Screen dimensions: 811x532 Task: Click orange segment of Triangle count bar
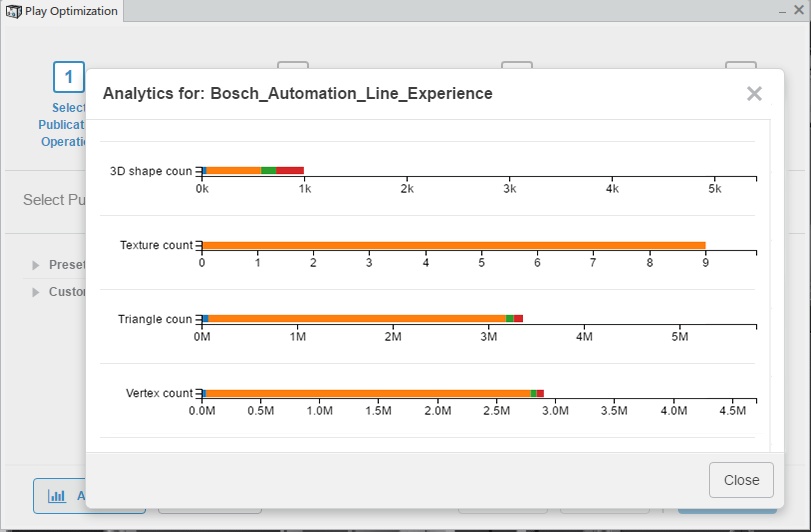tap(357, 318)
